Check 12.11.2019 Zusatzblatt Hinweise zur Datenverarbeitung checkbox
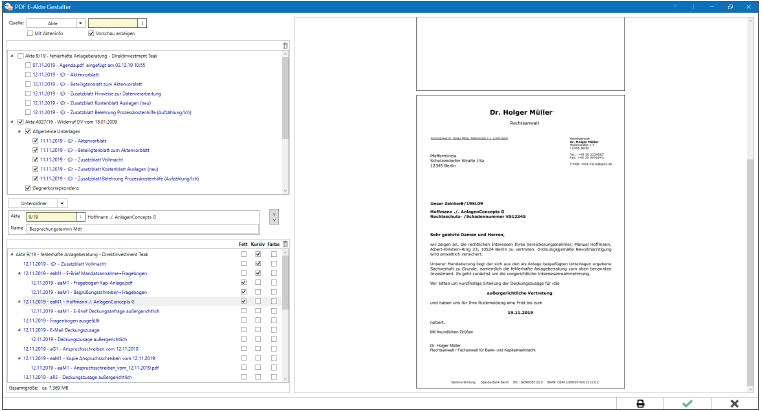Viewport: 762px width, 411px height. coord(28,94)
